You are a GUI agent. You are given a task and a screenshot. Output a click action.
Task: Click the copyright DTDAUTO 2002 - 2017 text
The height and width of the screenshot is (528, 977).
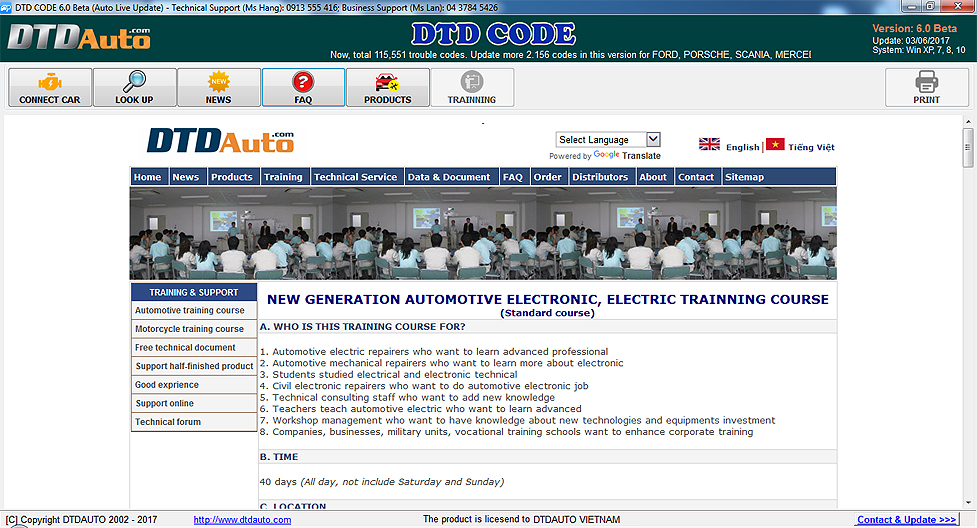[82, 520]
